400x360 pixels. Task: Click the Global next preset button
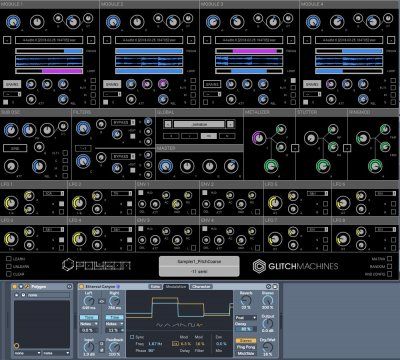click(x=230, y=124)
